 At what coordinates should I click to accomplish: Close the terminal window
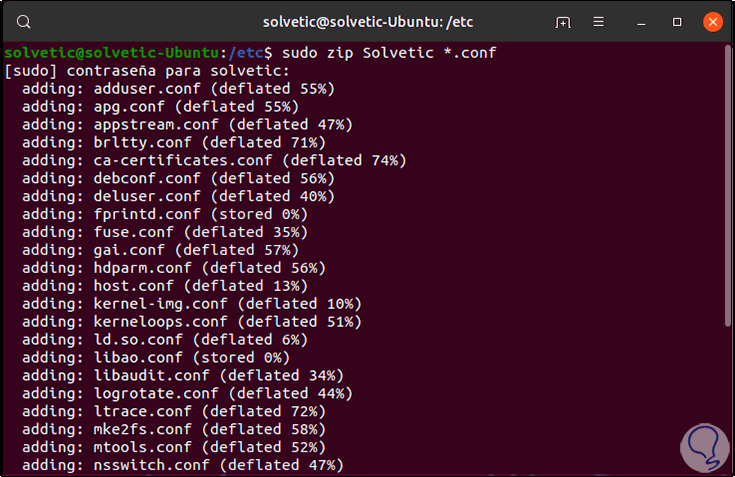tap(712, 22)
